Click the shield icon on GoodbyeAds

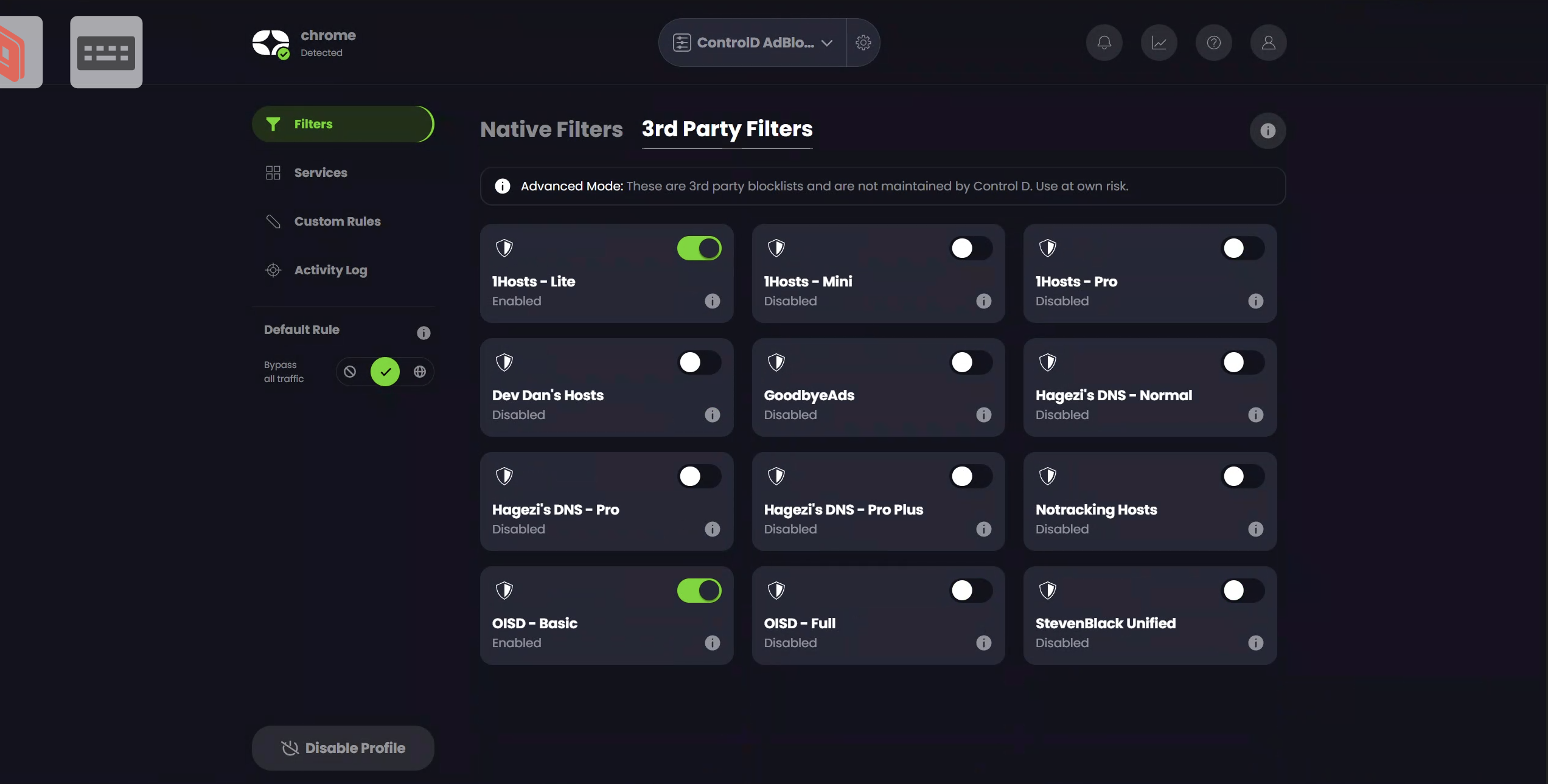(x=776, y=363)
